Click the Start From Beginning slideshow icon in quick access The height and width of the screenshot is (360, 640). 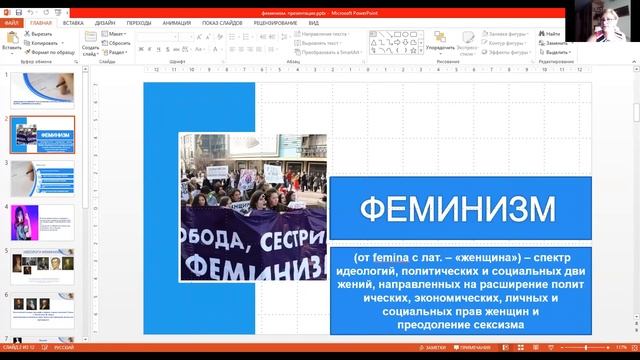coord(58,13)
